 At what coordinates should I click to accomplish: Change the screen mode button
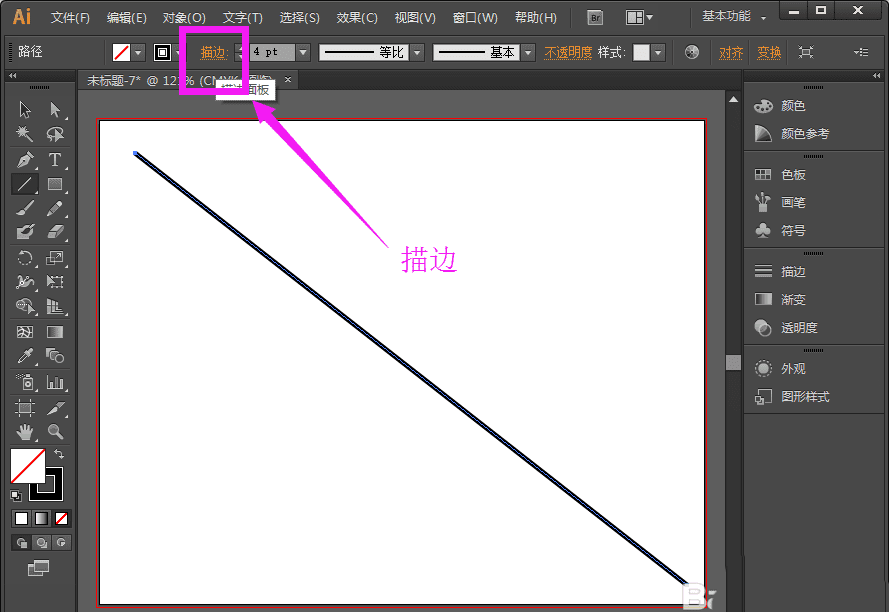pyautogui.click(x=39, y=568)
